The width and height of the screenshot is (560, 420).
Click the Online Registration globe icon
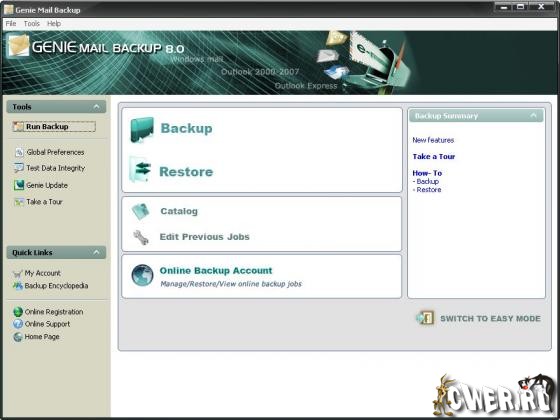click(18, 312)
